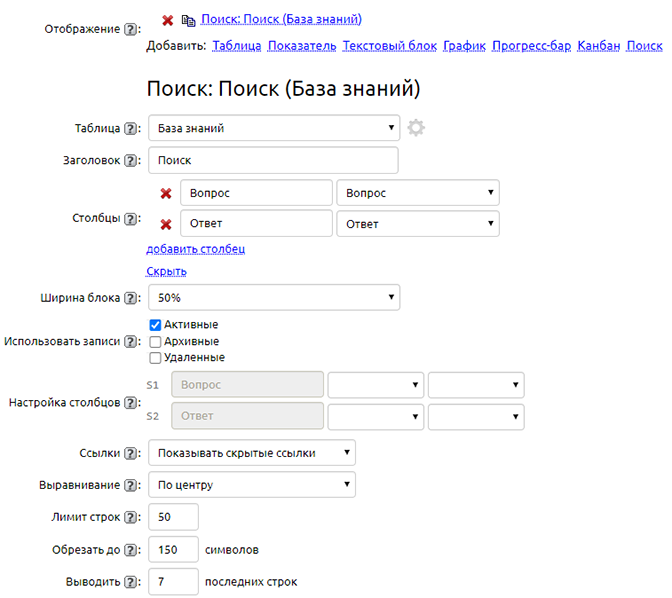Add a Канбан display block
The height and width of the screenshot is (598, 672).
point(599,46)
